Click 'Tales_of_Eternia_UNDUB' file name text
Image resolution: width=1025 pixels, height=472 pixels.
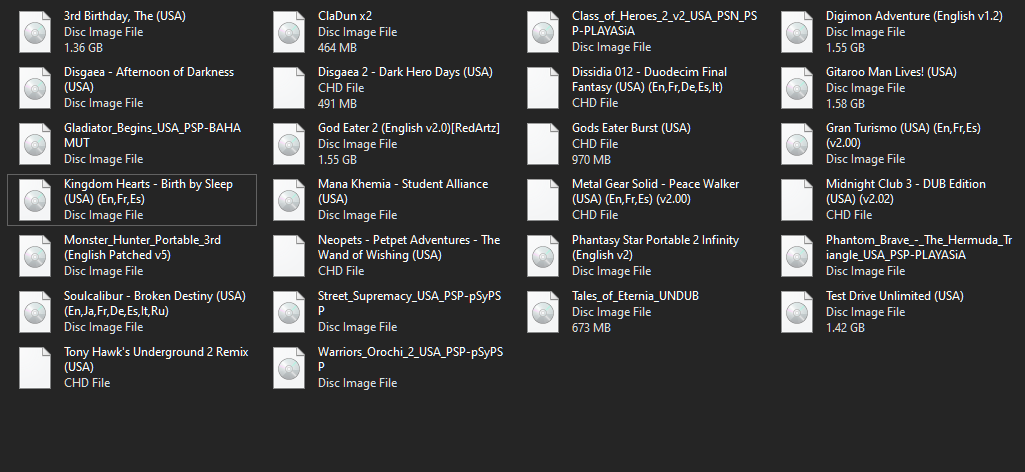point(635,296)
